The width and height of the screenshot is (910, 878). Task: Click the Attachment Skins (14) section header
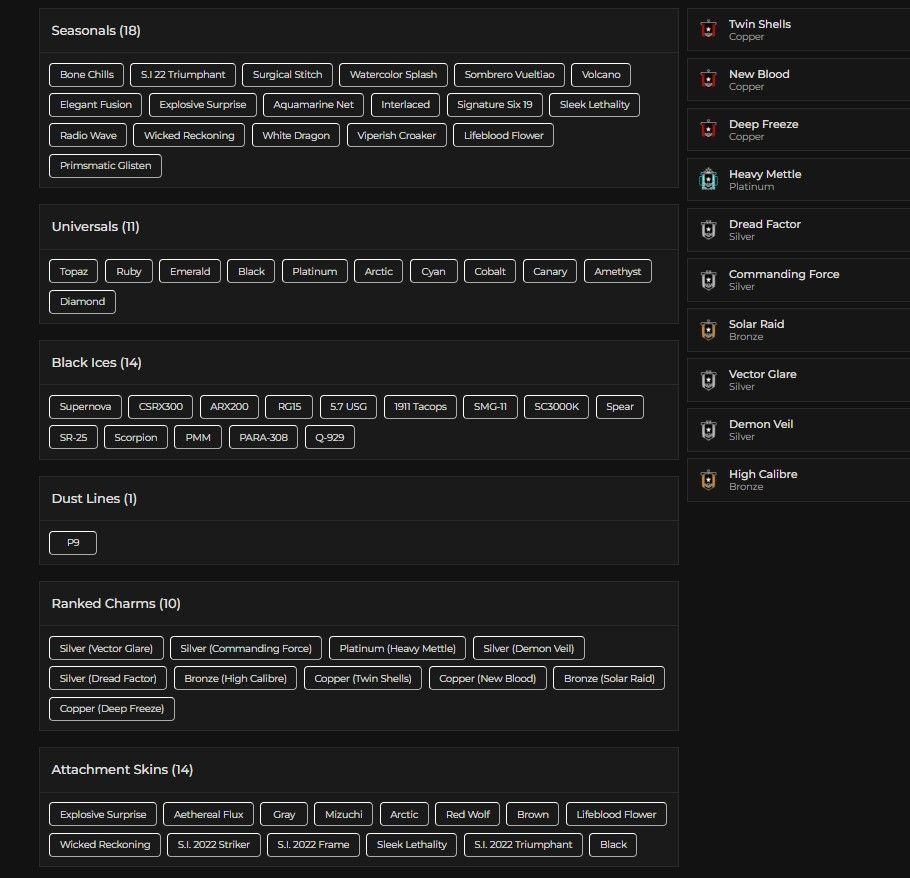(122, 769)
